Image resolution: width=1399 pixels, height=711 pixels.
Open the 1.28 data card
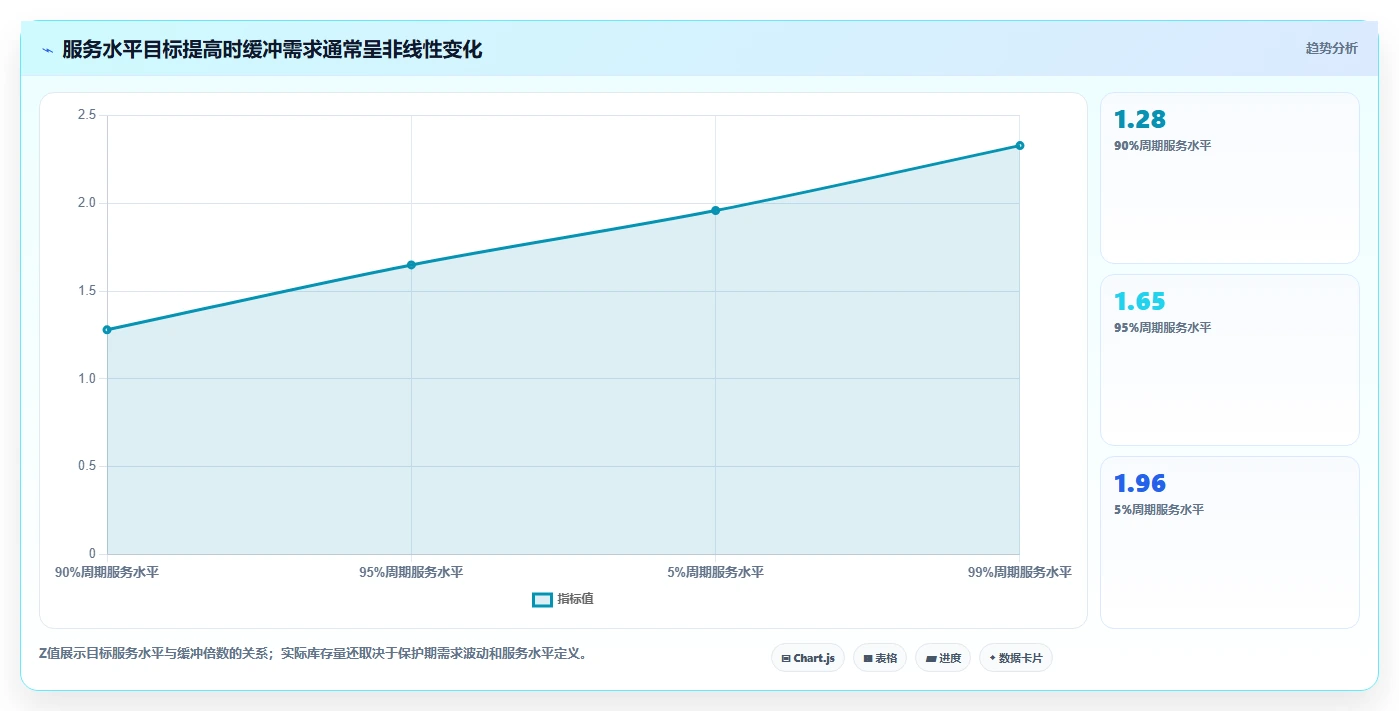[1230, 178]
